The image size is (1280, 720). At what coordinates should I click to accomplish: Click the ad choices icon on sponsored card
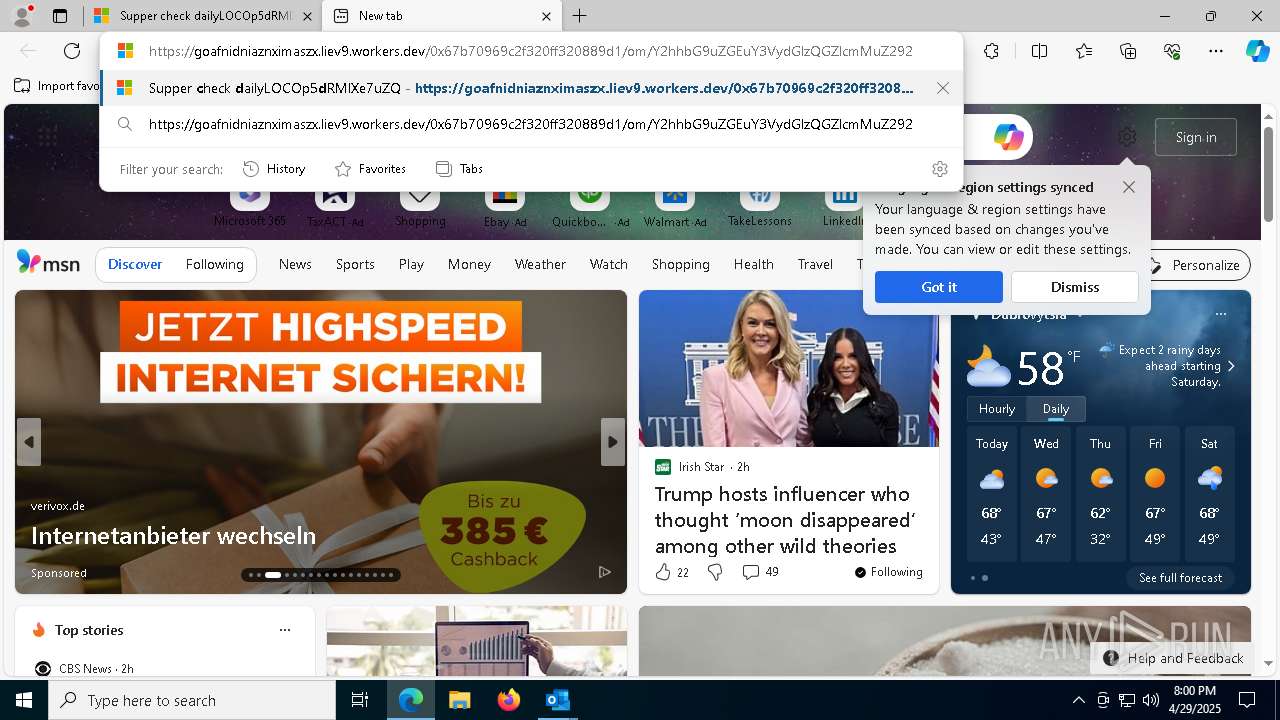(605, 572)
